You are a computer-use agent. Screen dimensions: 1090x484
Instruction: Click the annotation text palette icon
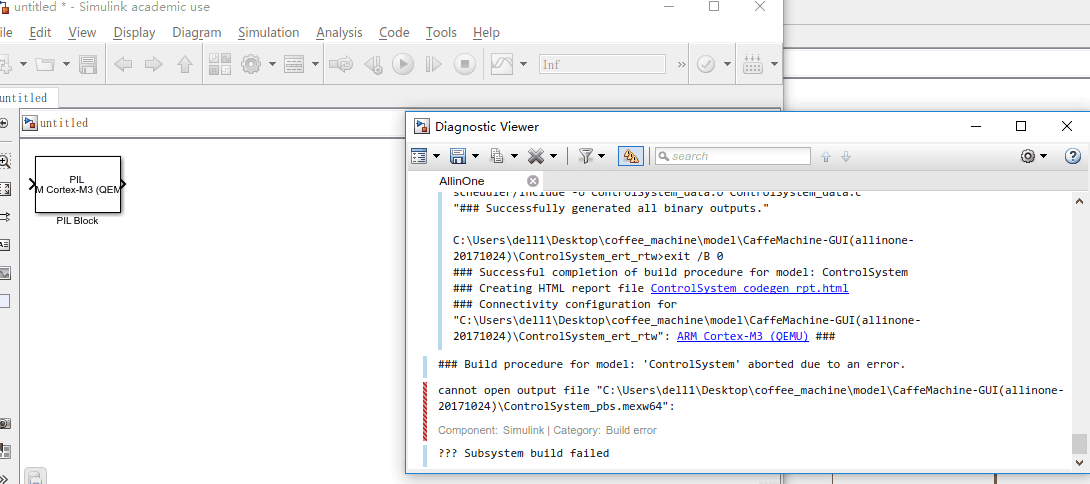point(4,245)
